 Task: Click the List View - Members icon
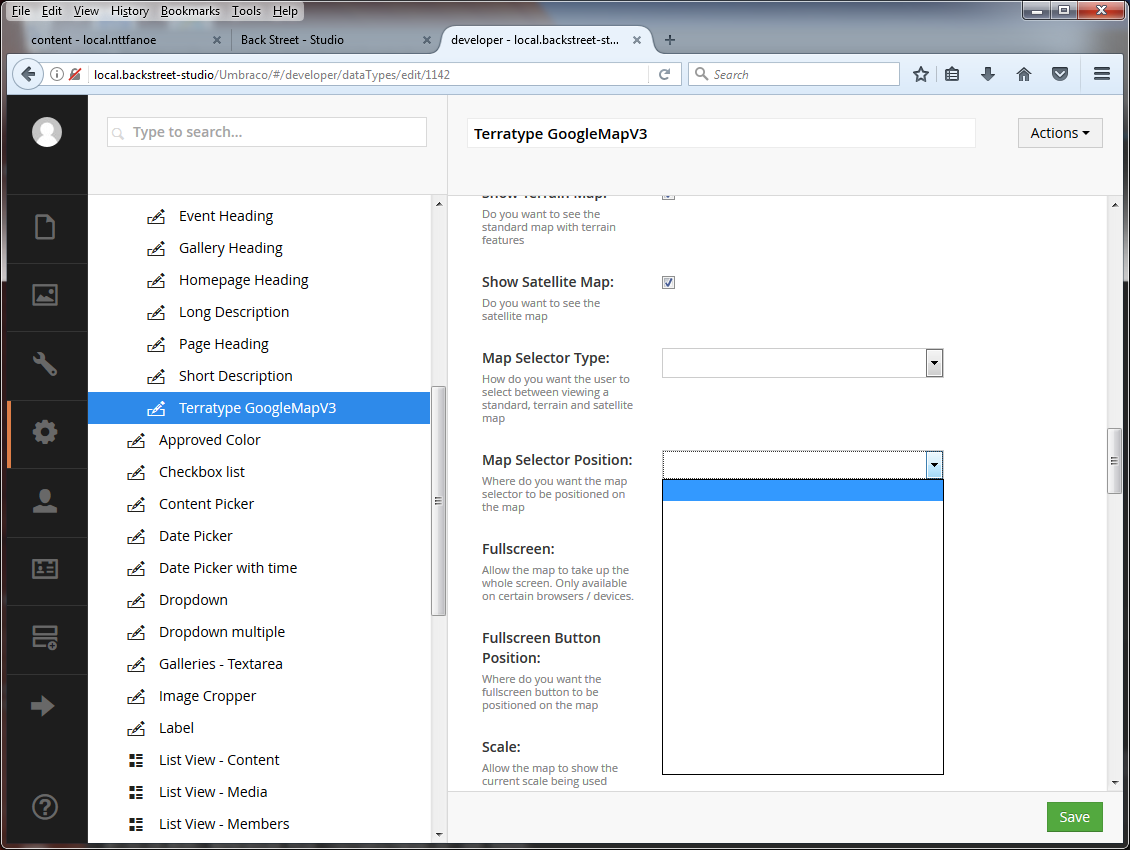click(x=136, y=824)
